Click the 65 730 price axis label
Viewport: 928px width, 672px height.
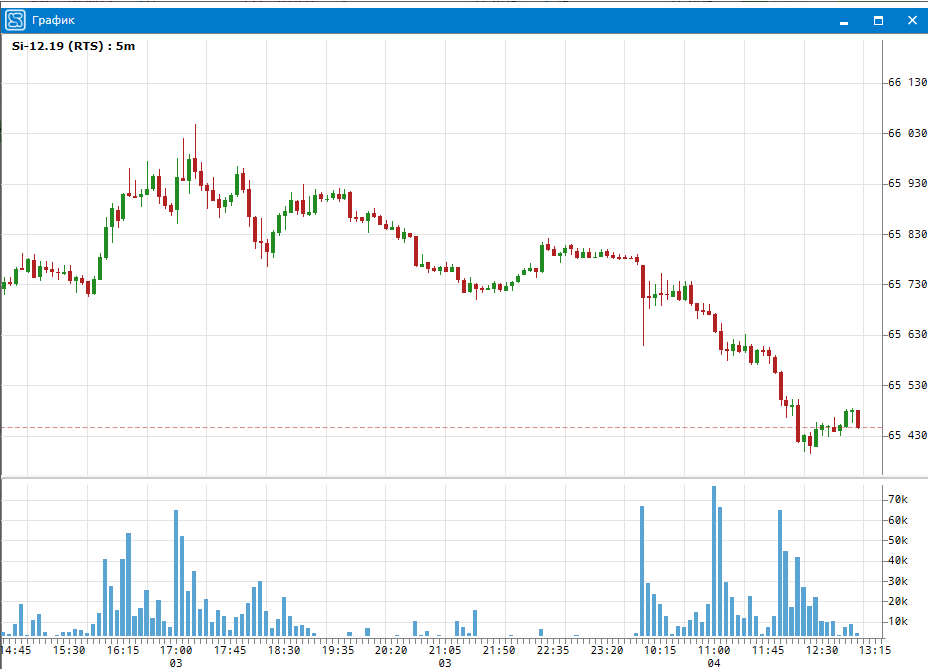point(907,284)
